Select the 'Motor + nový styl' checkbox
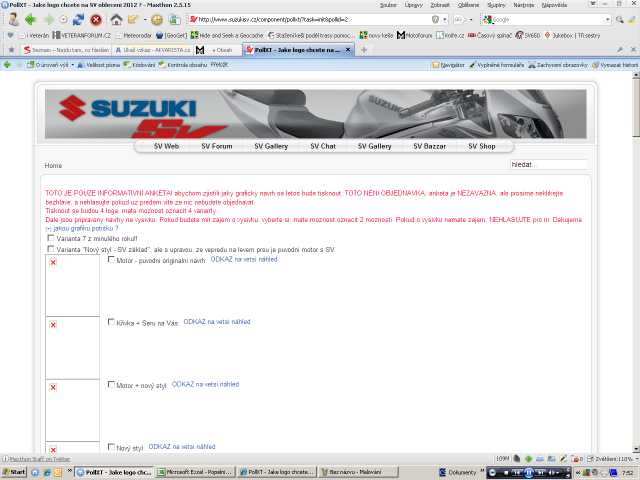The width and height of the screenshot is (640, 480). (x=111, y=384)
